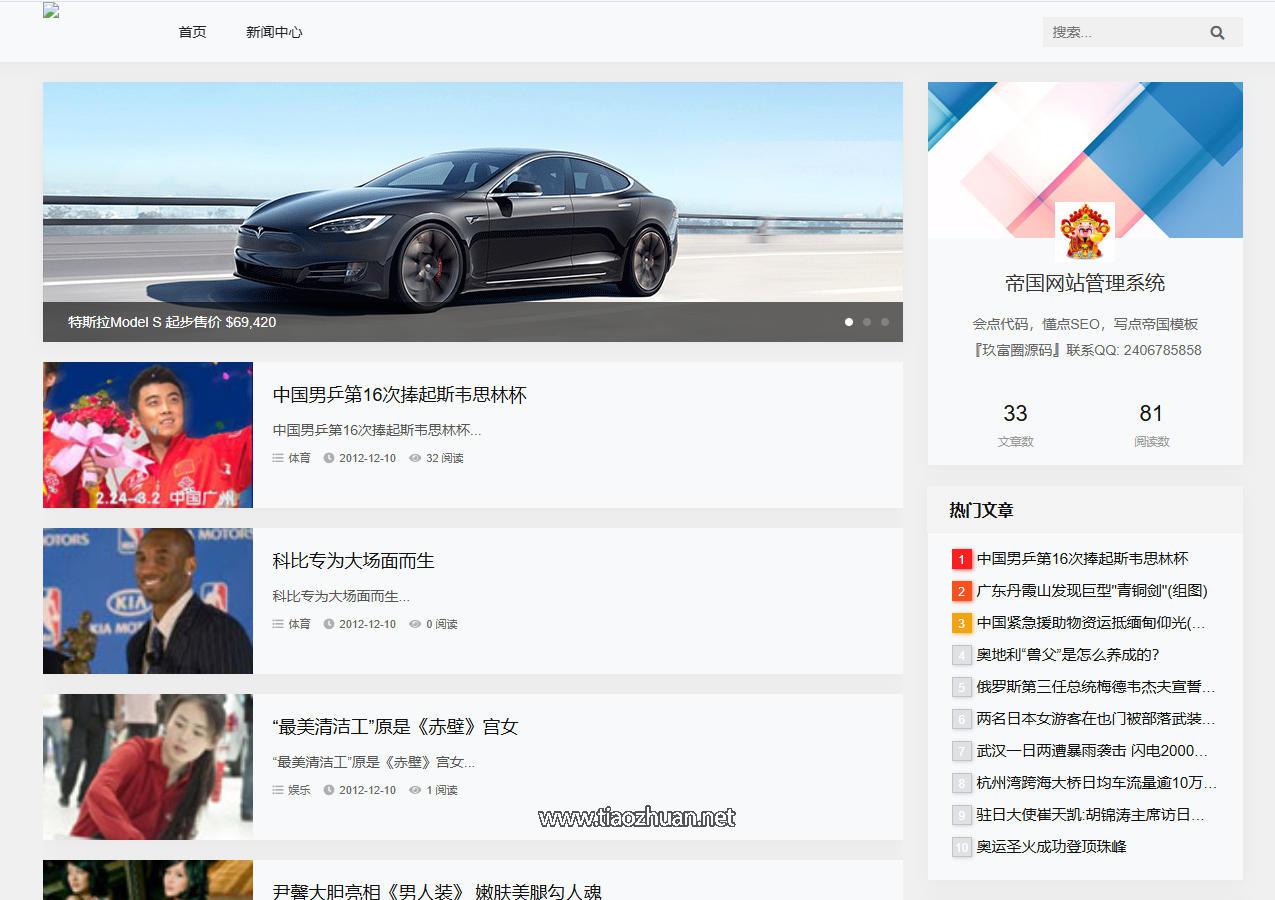Click the 热门文章 heading
This screenshot has height=900, width=1275.
pos(981,510)
